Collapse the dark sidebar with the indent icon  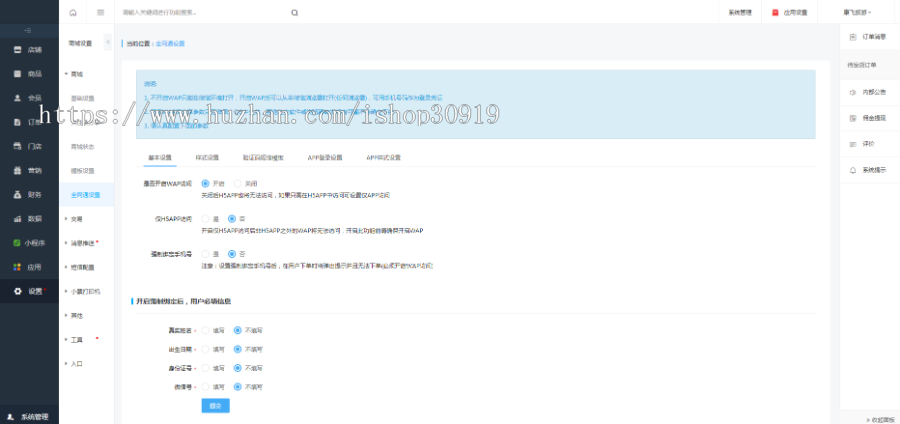28,30
